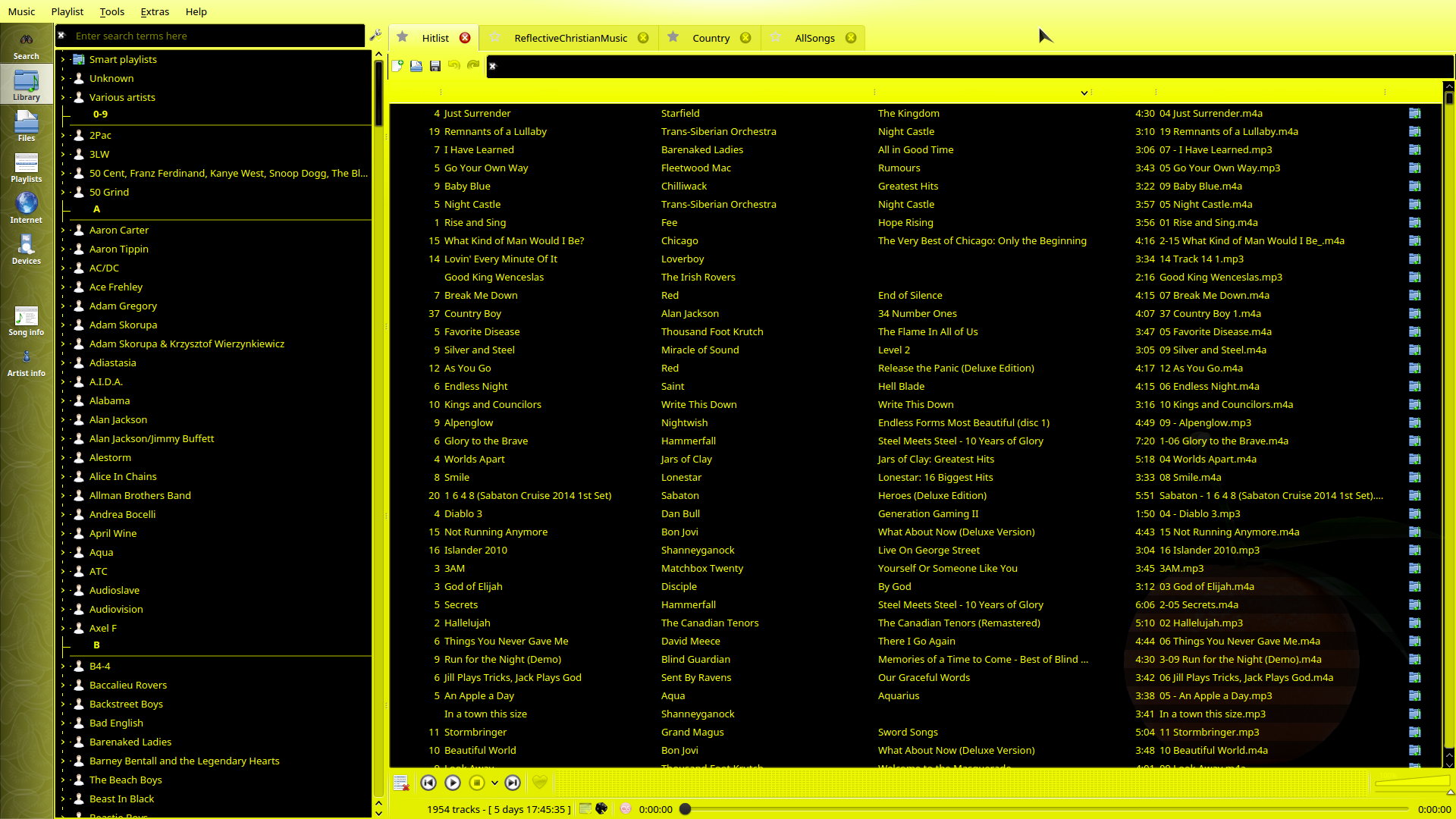Close the AllSongs tab
This screenshot has width=1456, height=819.
pyautogui.click(x=851, y=38)
